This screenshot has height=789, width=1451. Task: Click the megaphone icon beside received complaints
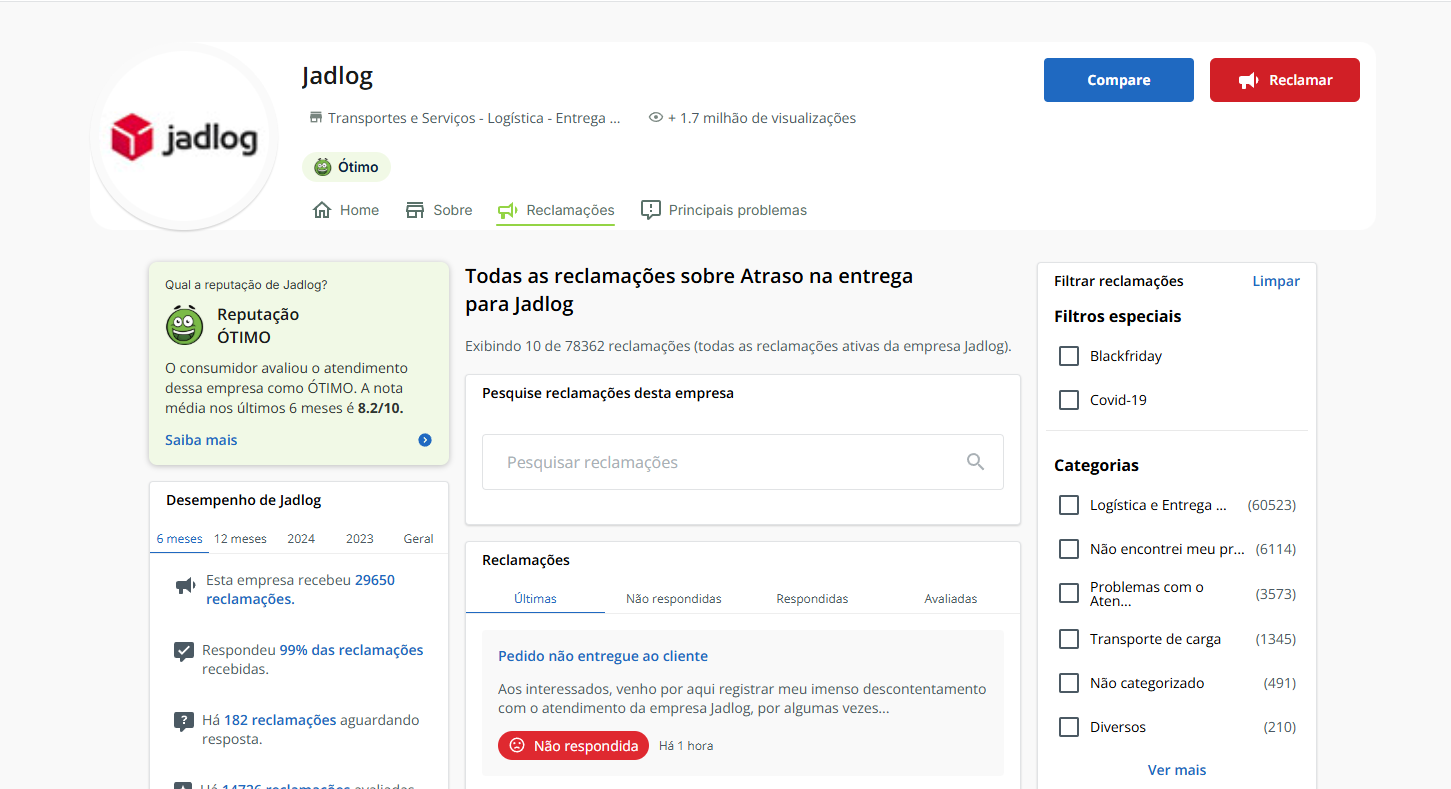pyautogui.click(x=185, y=586)
